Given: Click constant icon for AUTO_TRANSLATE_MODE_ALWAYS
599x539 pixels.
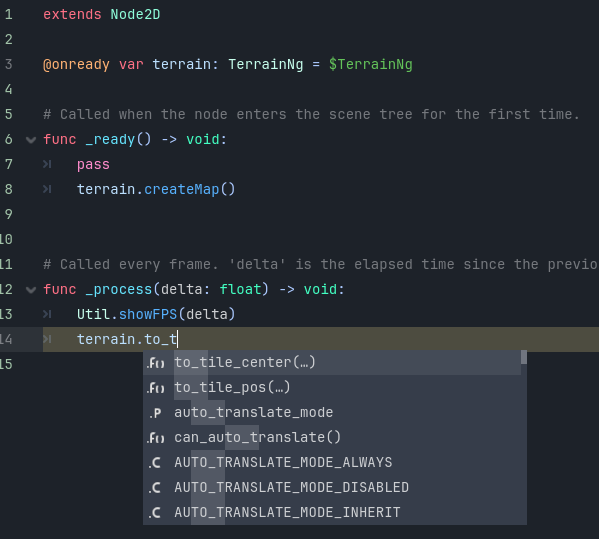Looking at the screenshot, I should tap(155, 463).
